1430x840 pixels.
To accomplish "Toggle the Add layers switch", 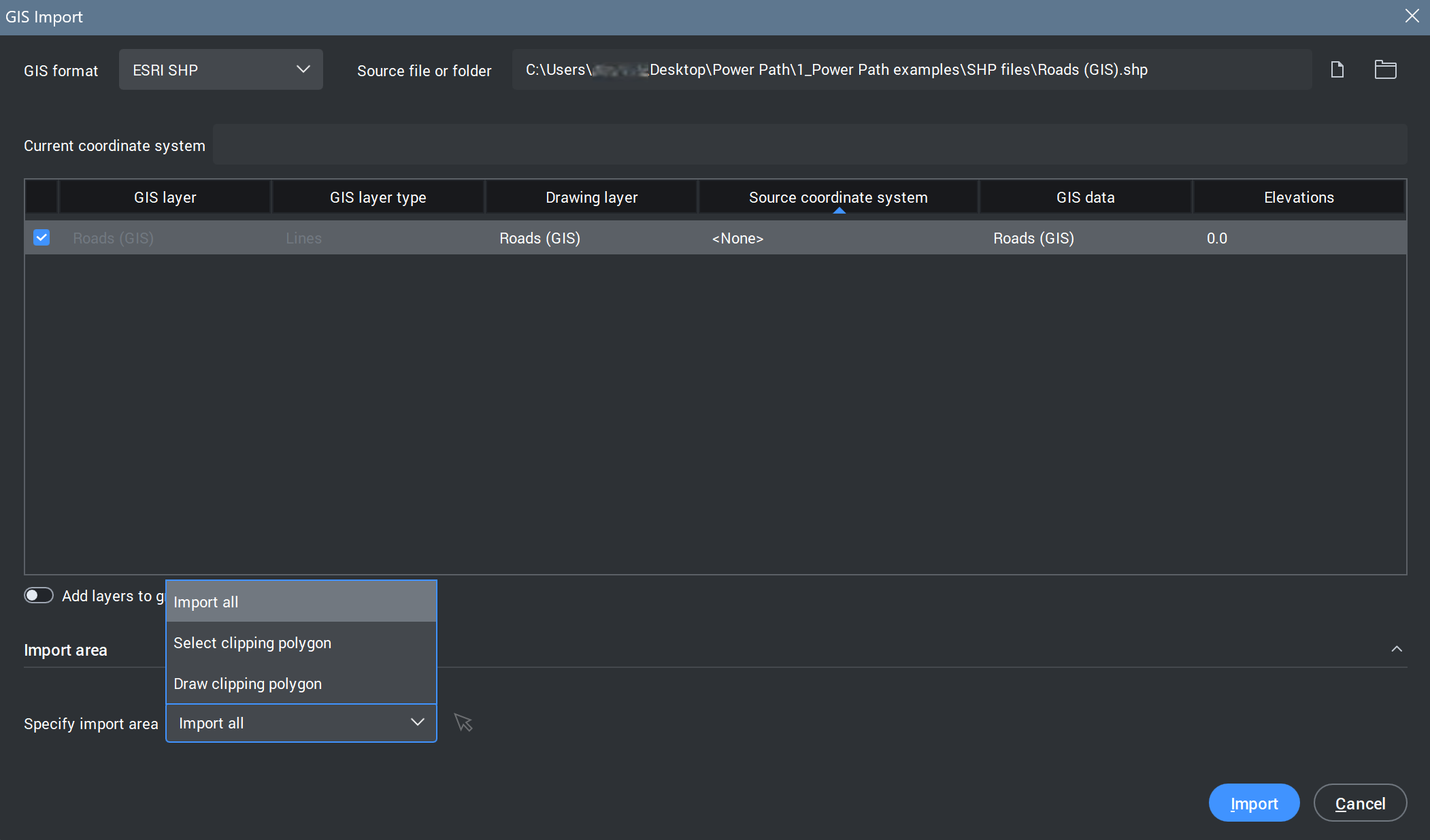I will click(39, 595).
